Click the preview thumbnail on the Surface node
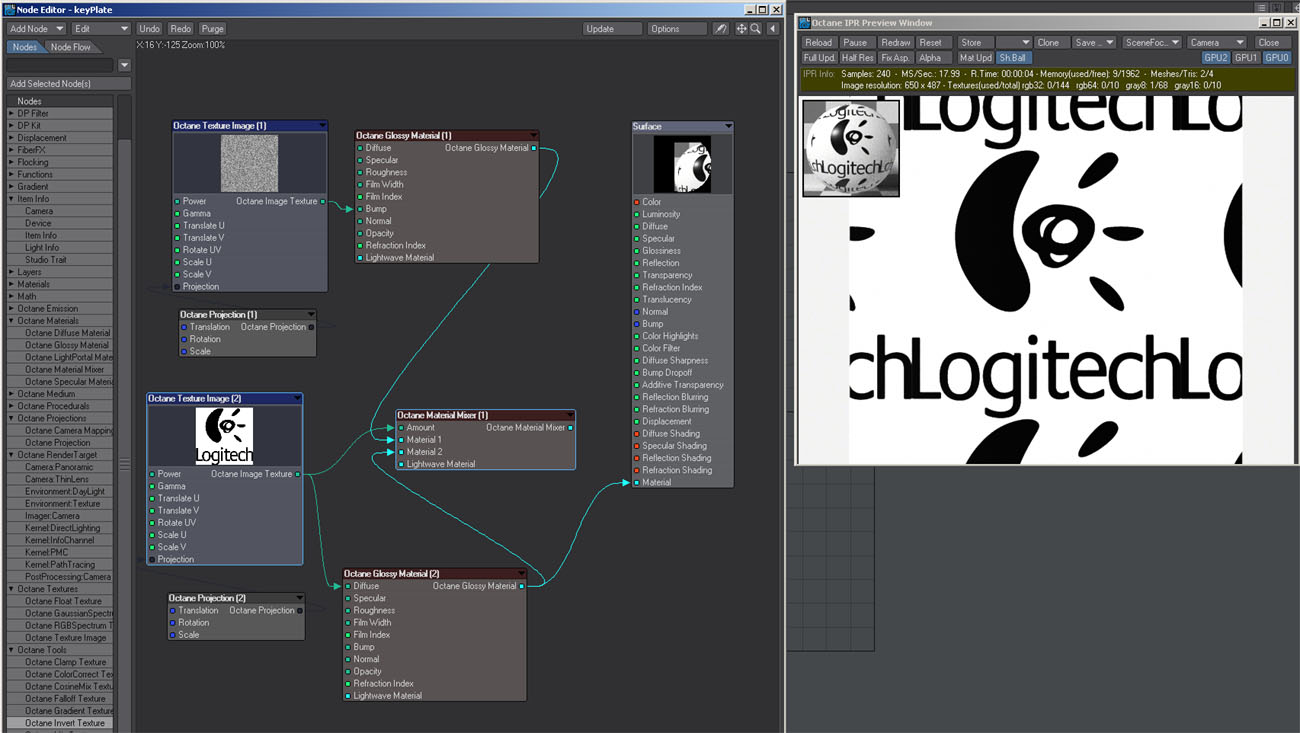 [x=682, y=164]
